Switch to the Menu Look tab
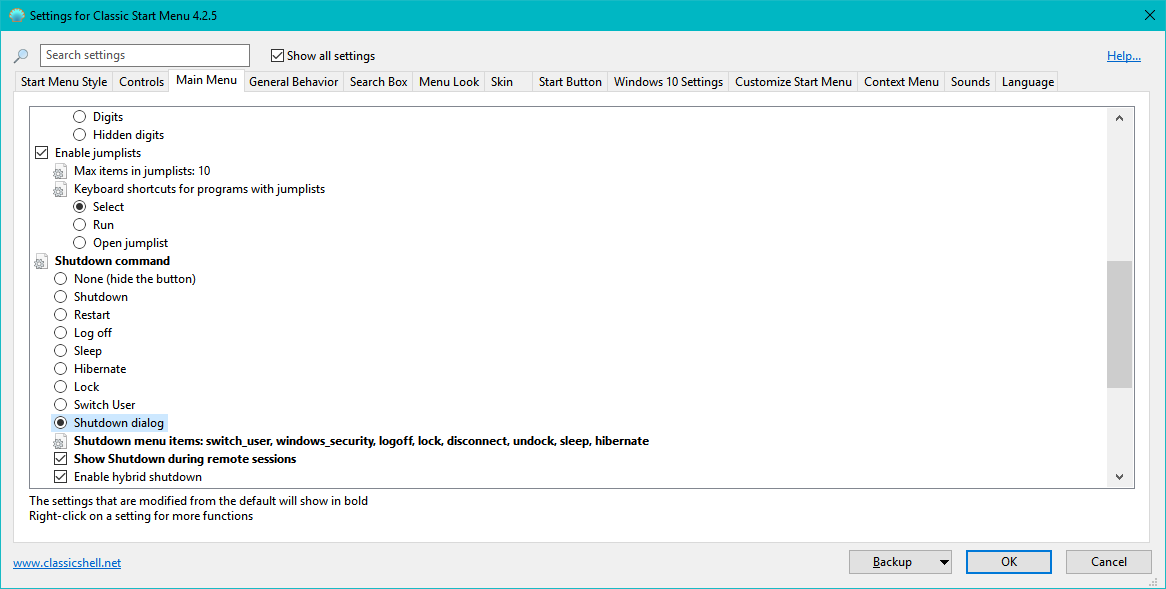The width and height of the screenshot is (1166, 589). point(449,82)
